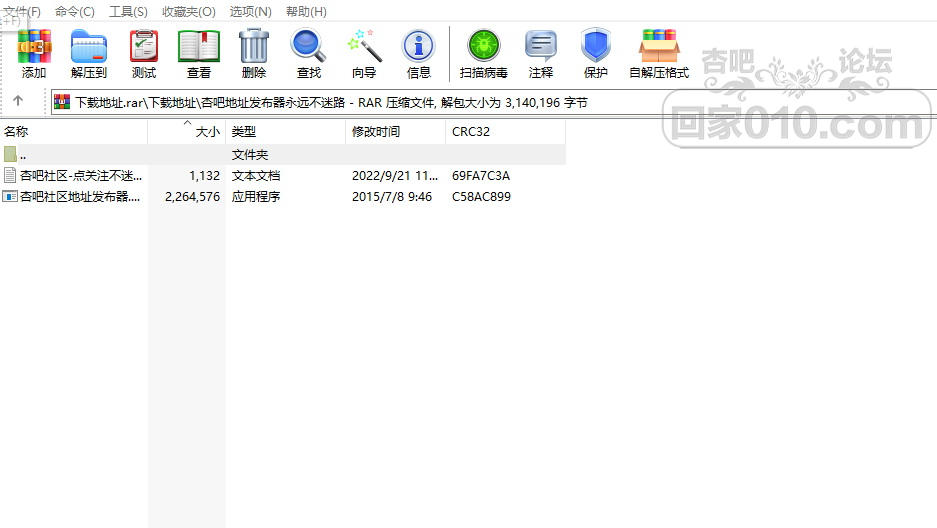
Task: Click the address path field
Action: 494,102
